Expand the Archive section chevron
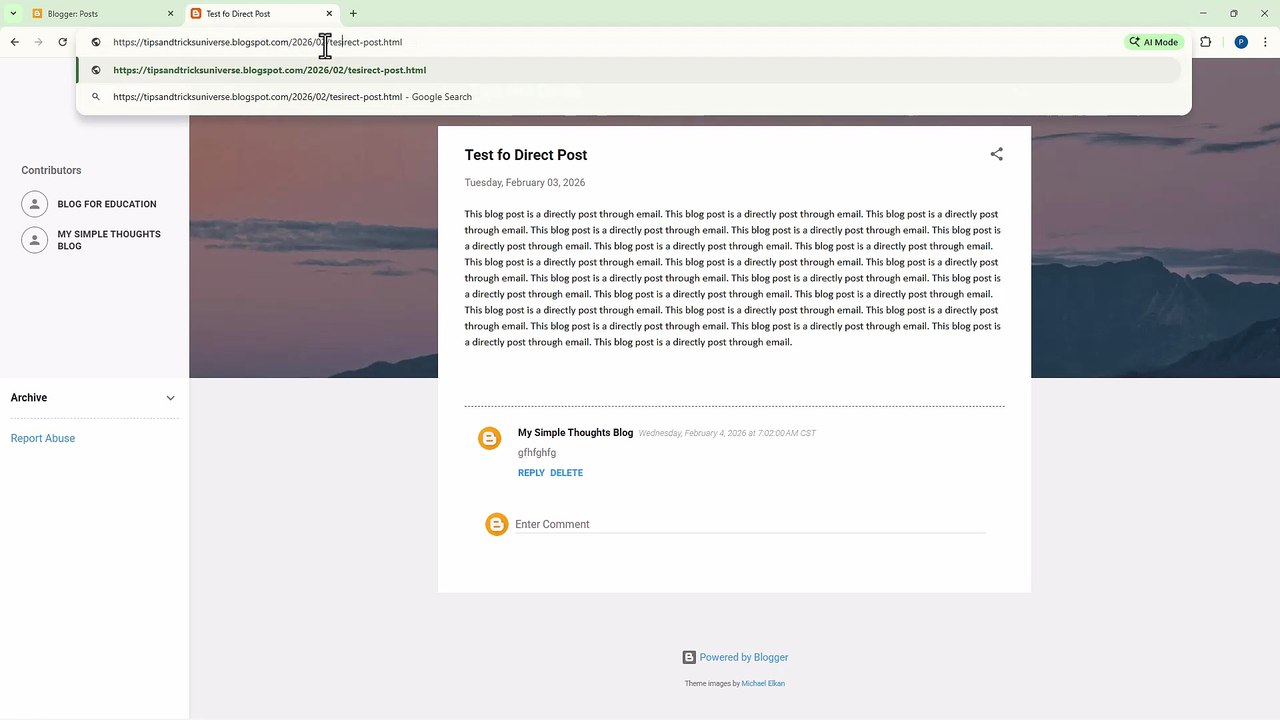1280x720 pixels. tap(170, 398)
